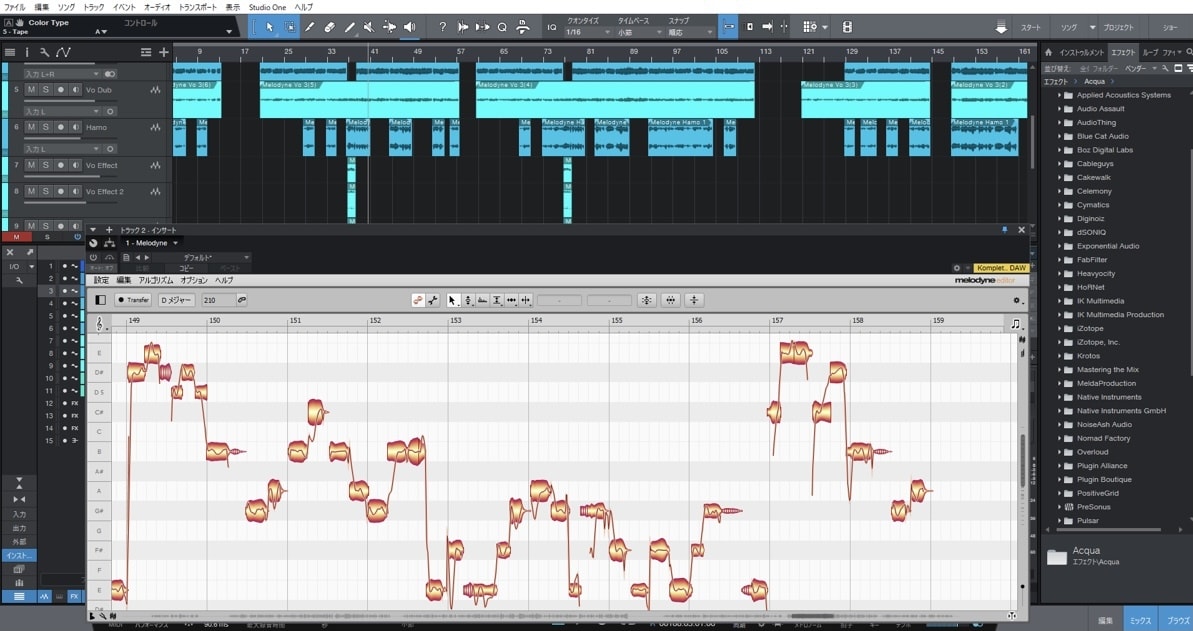
Task: Select the Split tool
Action: (x=310, y=27)
